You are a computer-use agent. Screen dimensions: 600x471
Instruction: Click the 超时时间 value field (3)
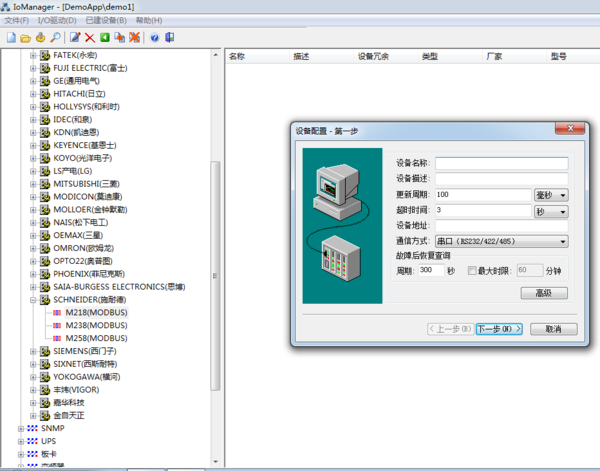pyautogui.click(x=483, y=210)
